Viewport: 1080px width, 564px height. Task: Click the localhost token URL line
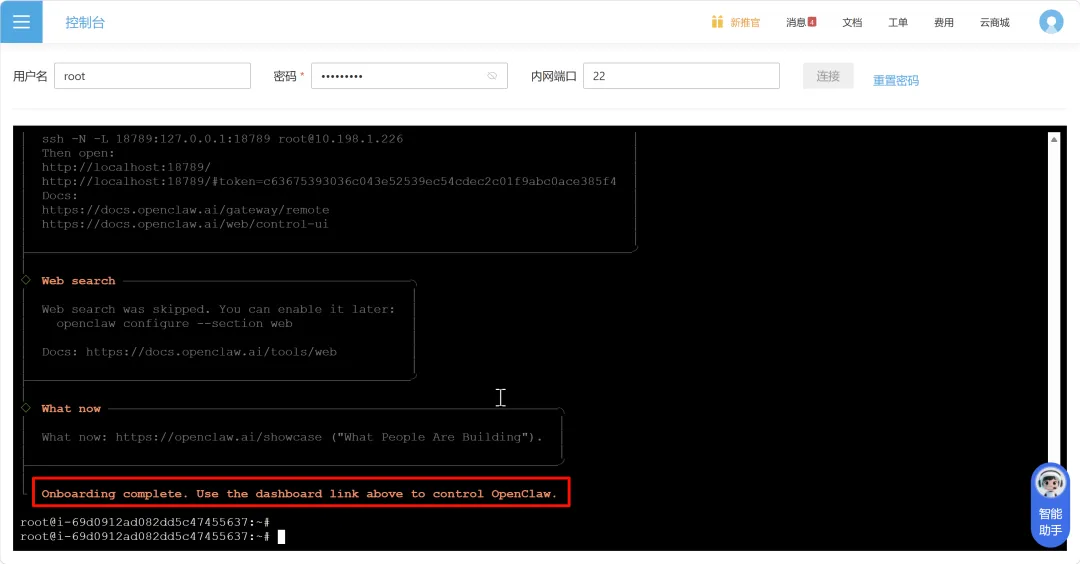pos(329,182)
